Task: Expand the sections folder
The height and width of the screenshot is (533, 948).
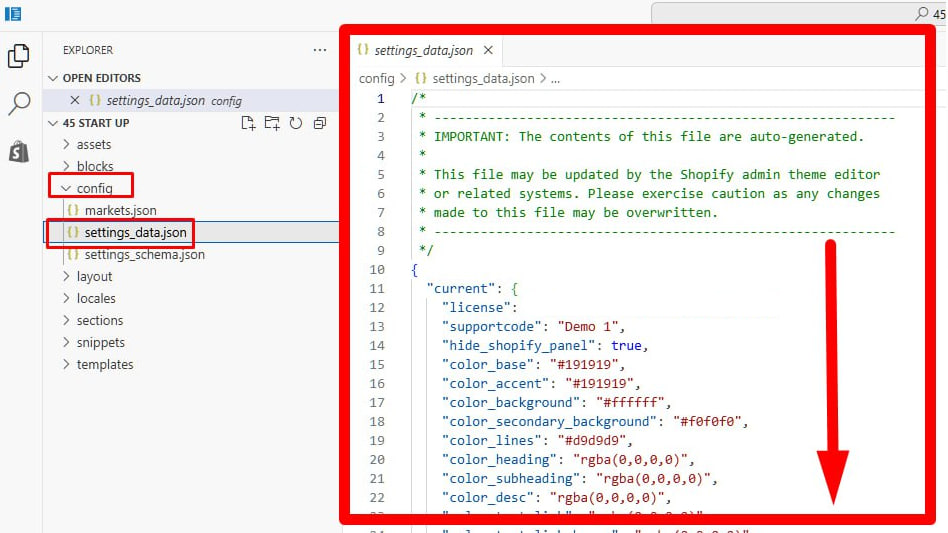Action: 99,321
